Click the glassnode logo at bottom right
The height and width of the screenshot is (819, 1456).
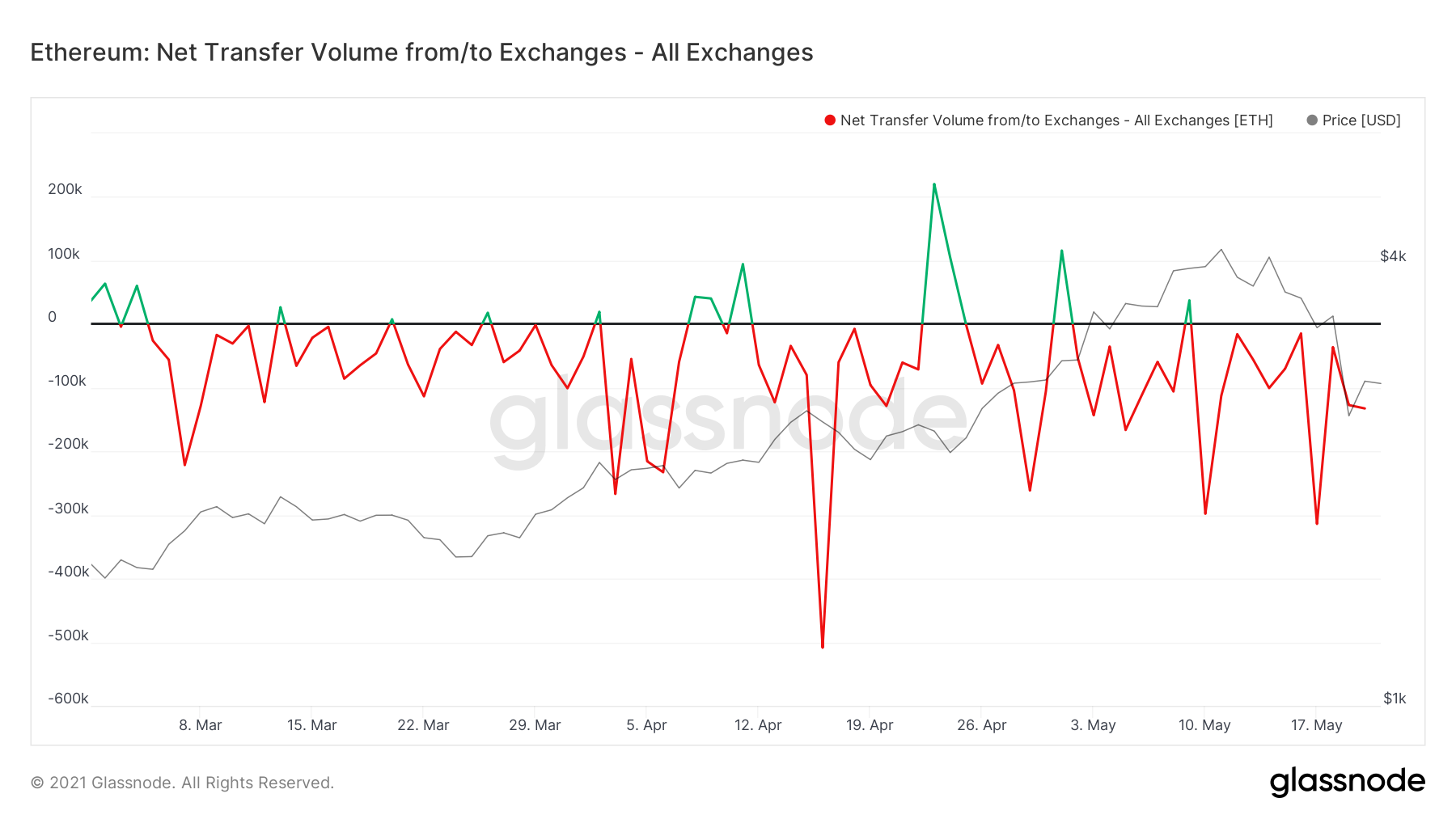point(1347,782)
